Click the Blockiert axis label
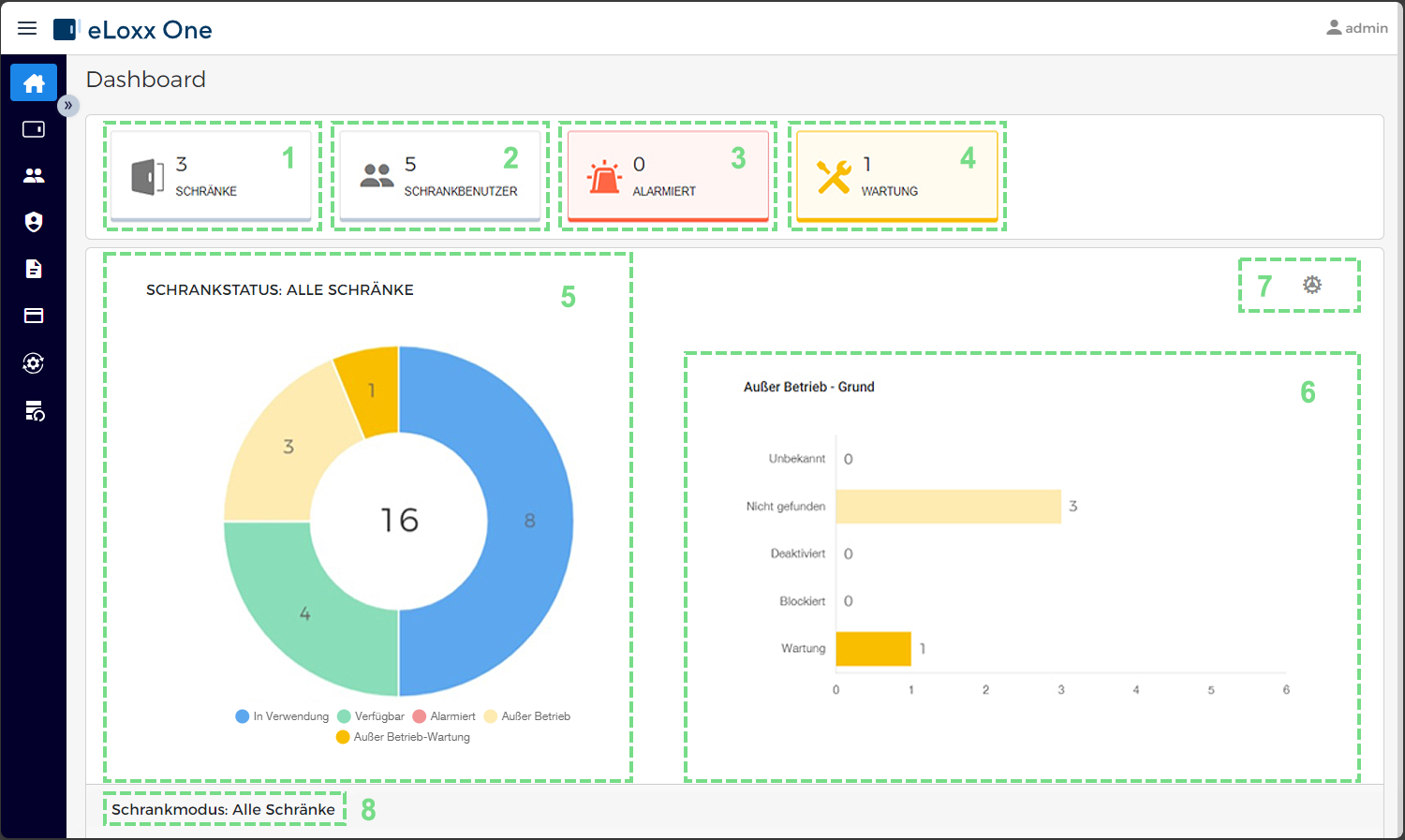1405x840 pixels. pos(803,601)
